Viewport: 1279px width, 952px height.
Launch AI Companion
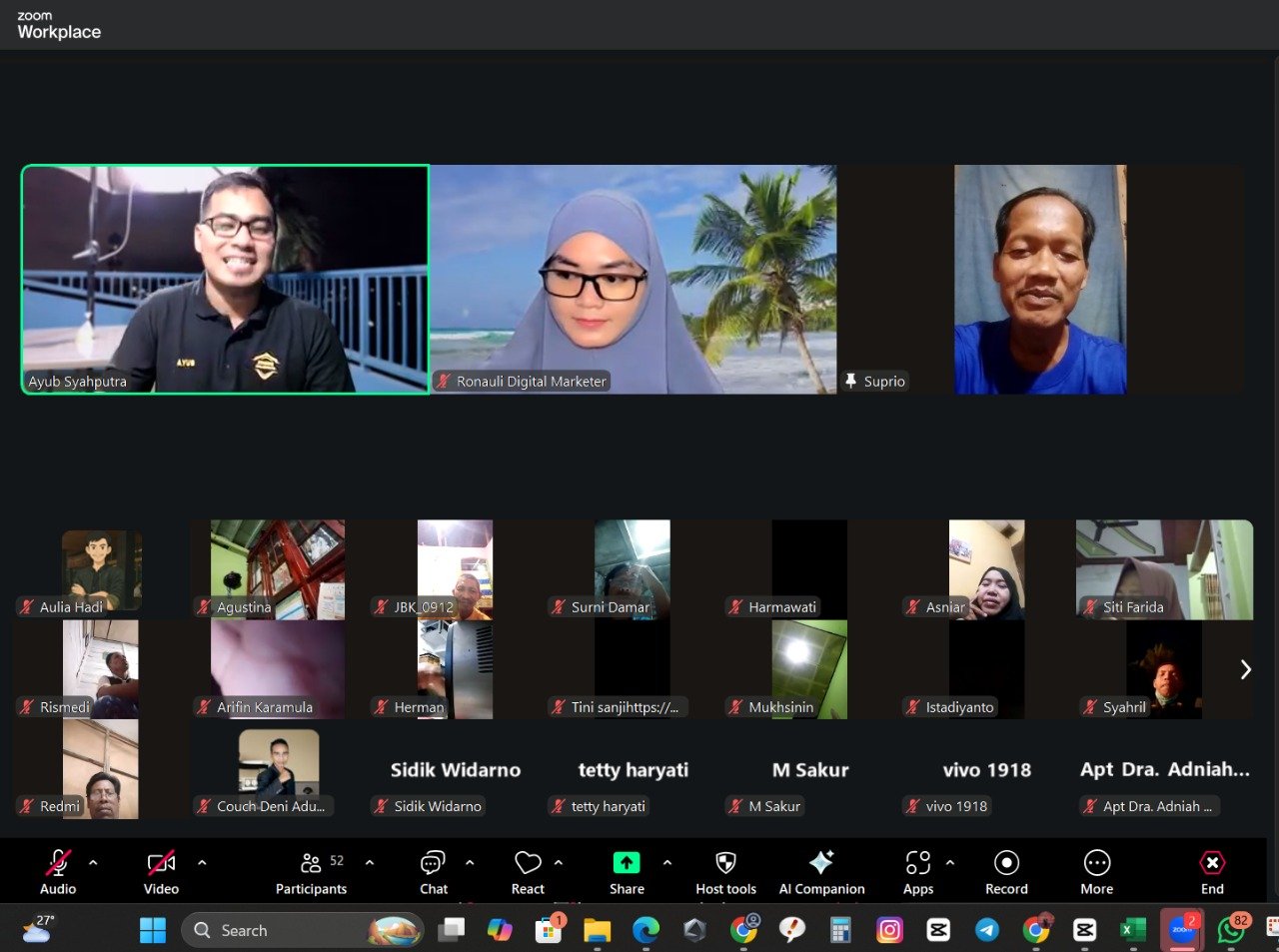[x=821, y=864]
